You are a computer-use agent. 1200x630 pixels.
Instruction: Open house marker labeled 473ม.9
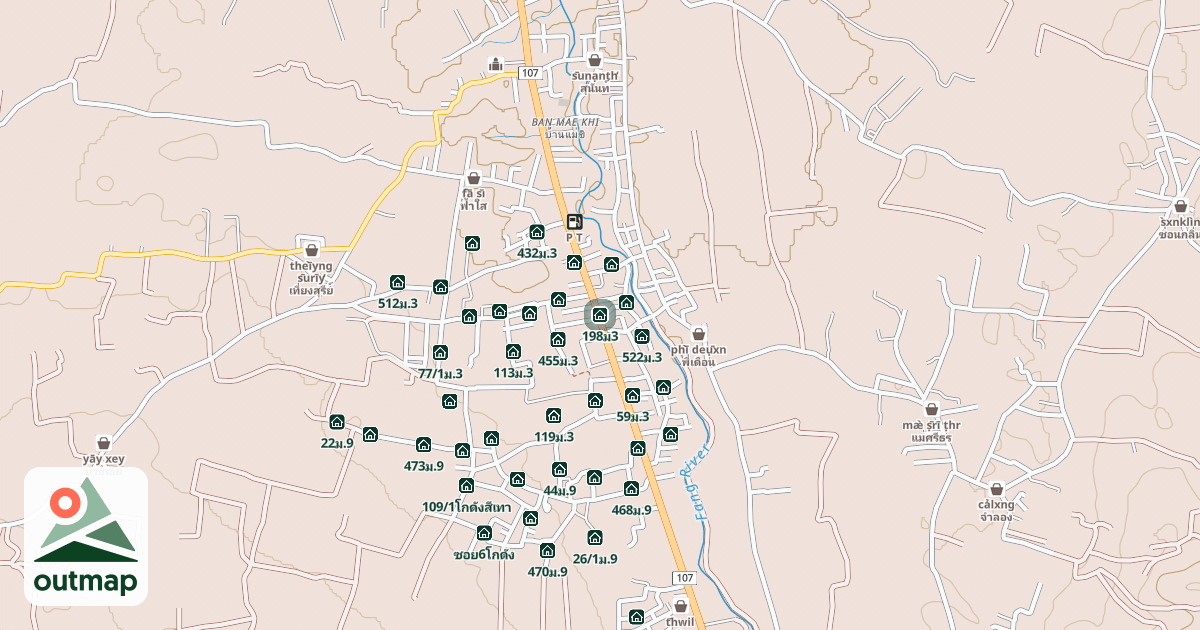(424, 445)
